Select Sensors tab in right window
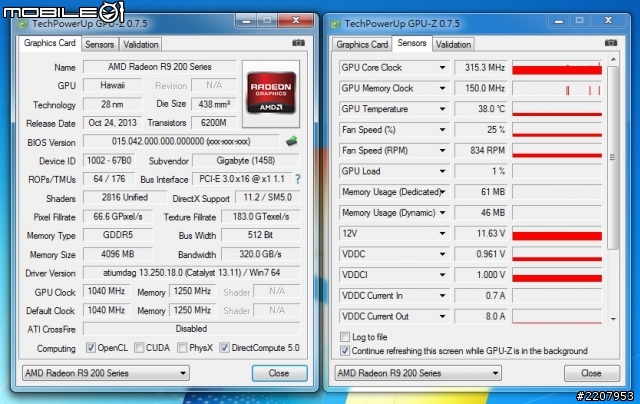Image resolution: width=640 pixels, height=404 pixels. coord(412,43)
